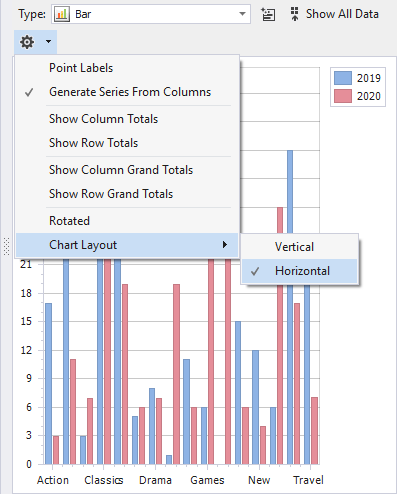Image resolution: width=397 pixels, height=494 pixels.
Task: Click the 2020 red legend swatch
Action: point(343,96)
